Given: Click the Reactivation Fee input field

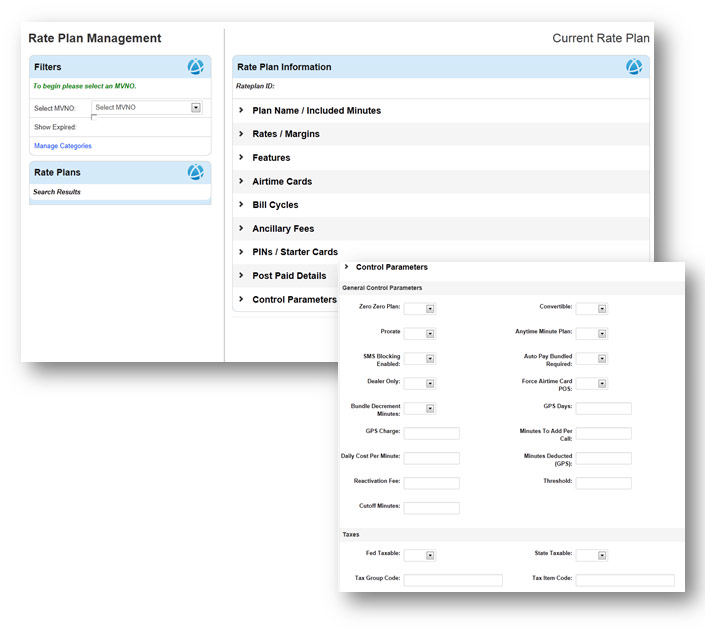Looking at the screenshot, I should (432, 483).
